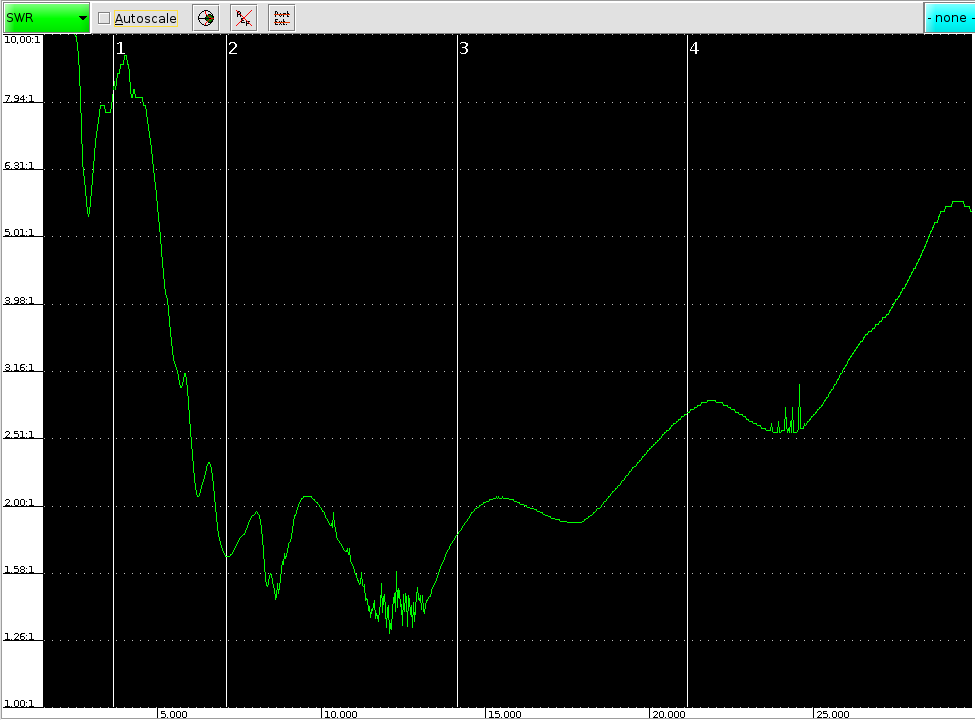Select marker 1 label on the chart
Viewport: 975px width, 720px height.
point(121,48)
